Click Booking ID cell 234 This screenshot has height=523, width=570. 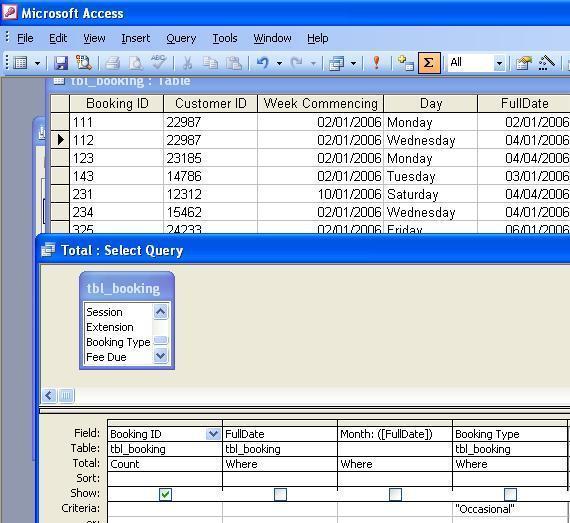(116, 212)
